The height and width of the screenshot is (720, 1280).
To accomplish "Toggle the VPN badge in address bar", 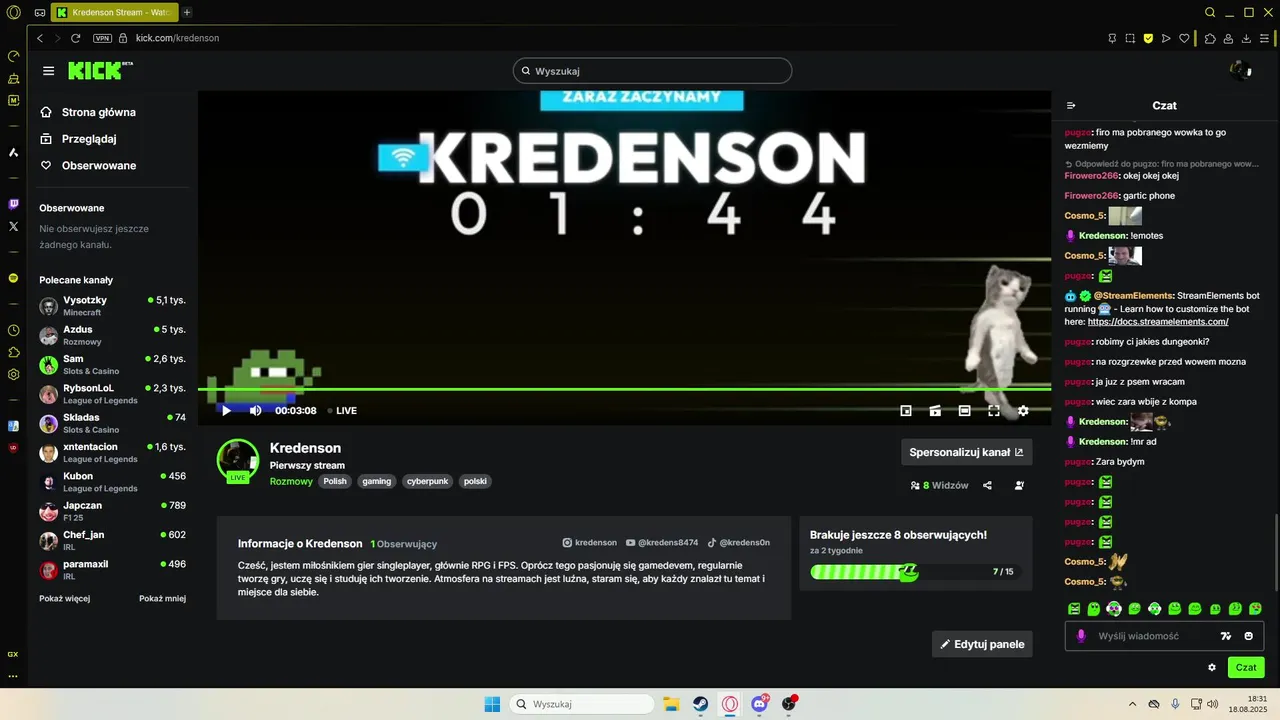I will tap(103, 38).
